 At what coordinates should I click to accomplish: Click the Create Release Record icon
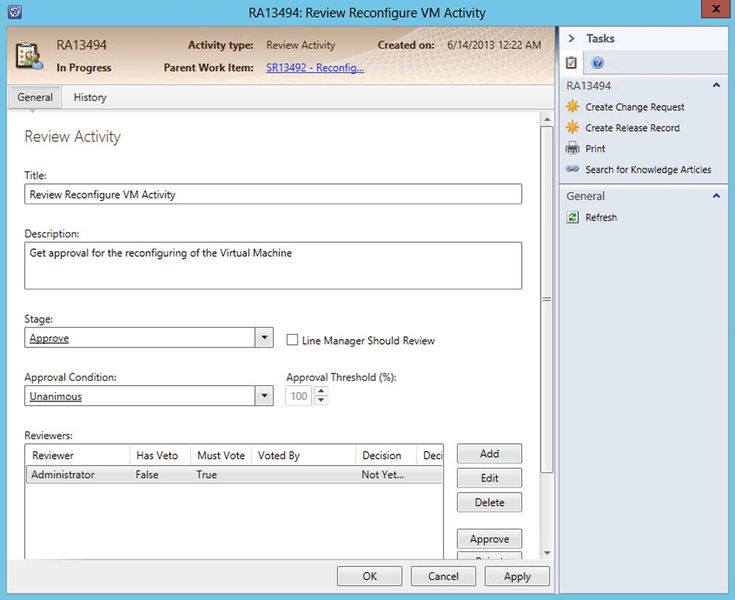(x=572, y=128)
